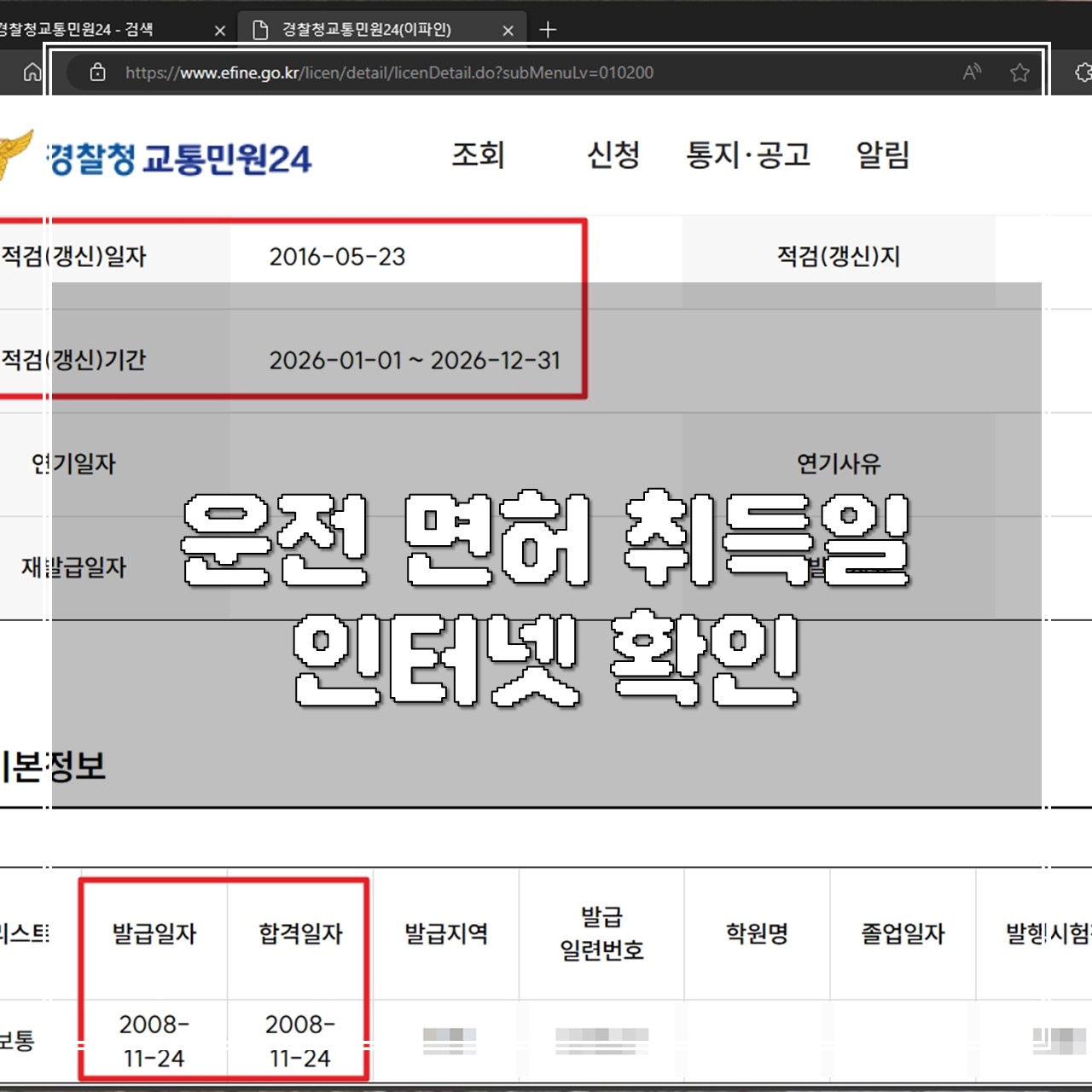Click the 연기사유 label
Screen dimensions: 1092x1092
[839, 464]
